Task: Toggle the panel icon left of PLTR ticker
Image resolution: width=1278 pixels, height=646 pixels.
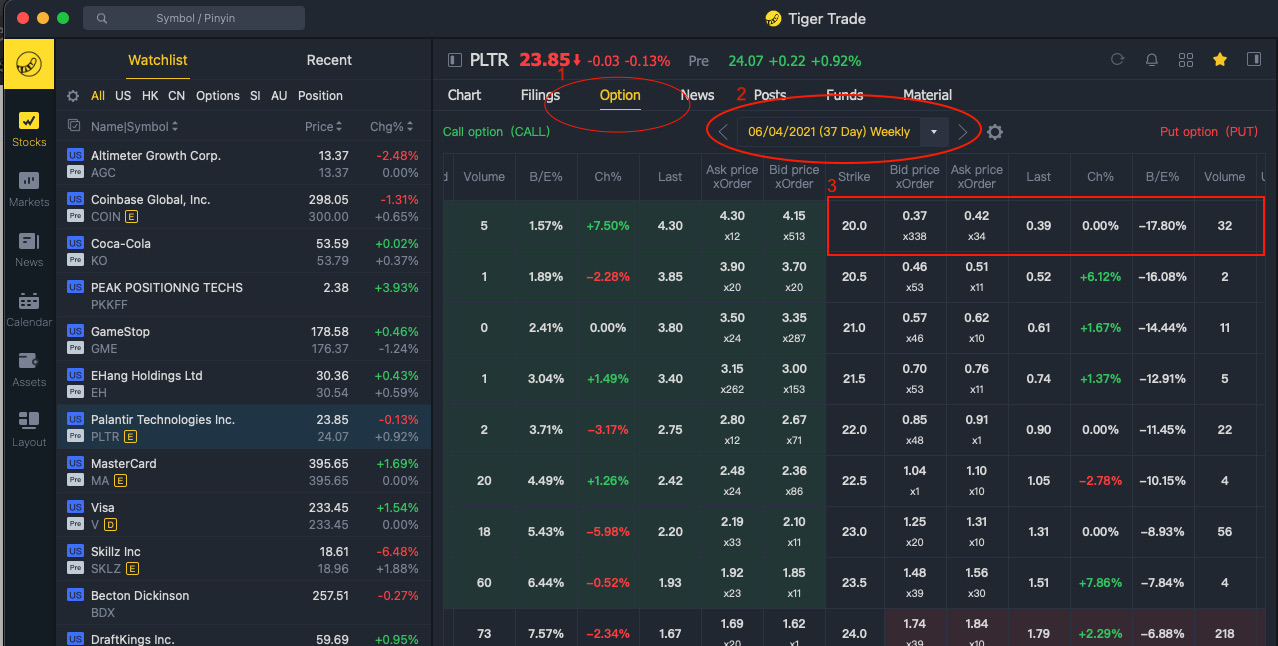Action: pyautogui.click(x=455, y=60)
